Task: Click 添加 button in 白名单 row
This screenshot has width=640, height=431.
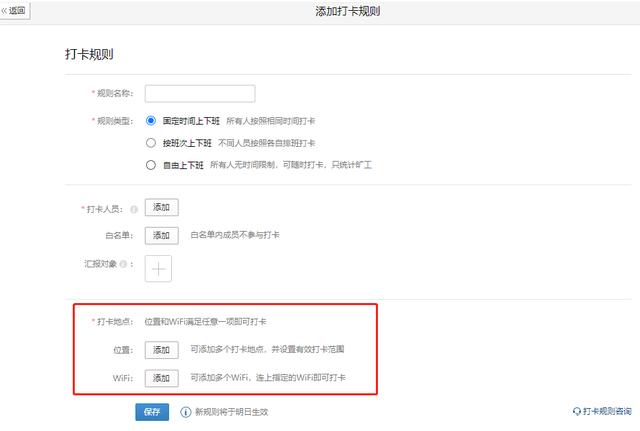Action: click(161, 235)
